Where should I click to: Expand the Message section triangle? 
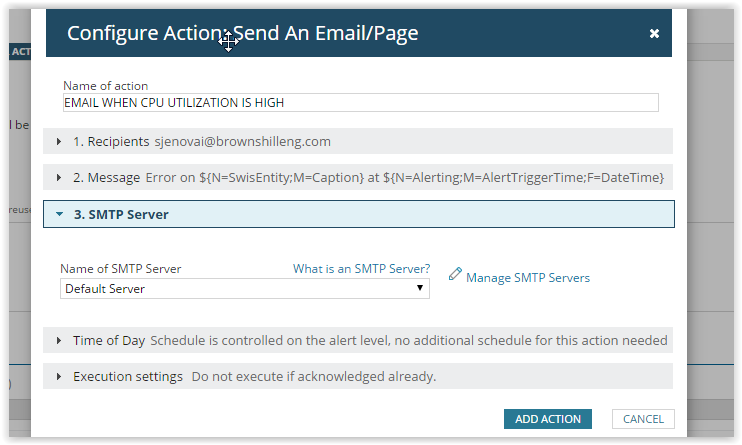point(59,178)
